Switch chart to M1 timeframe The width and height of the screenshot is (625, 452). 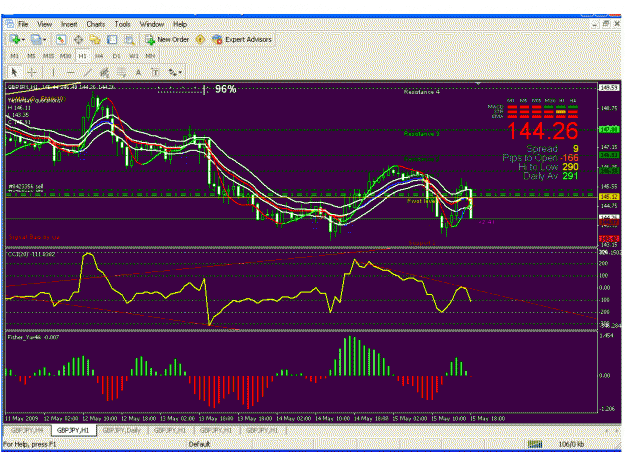pos(14,56)
